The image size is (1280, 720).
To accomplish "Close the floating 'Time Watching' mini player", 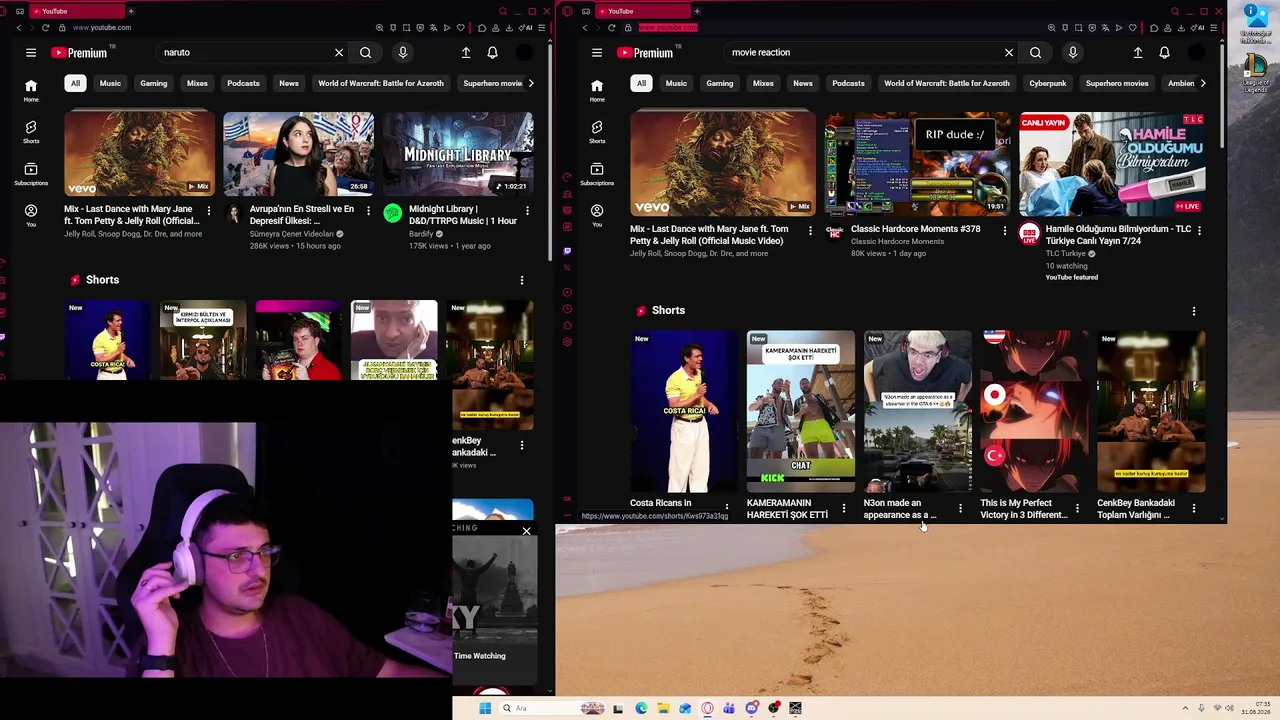I will [526, 531].
